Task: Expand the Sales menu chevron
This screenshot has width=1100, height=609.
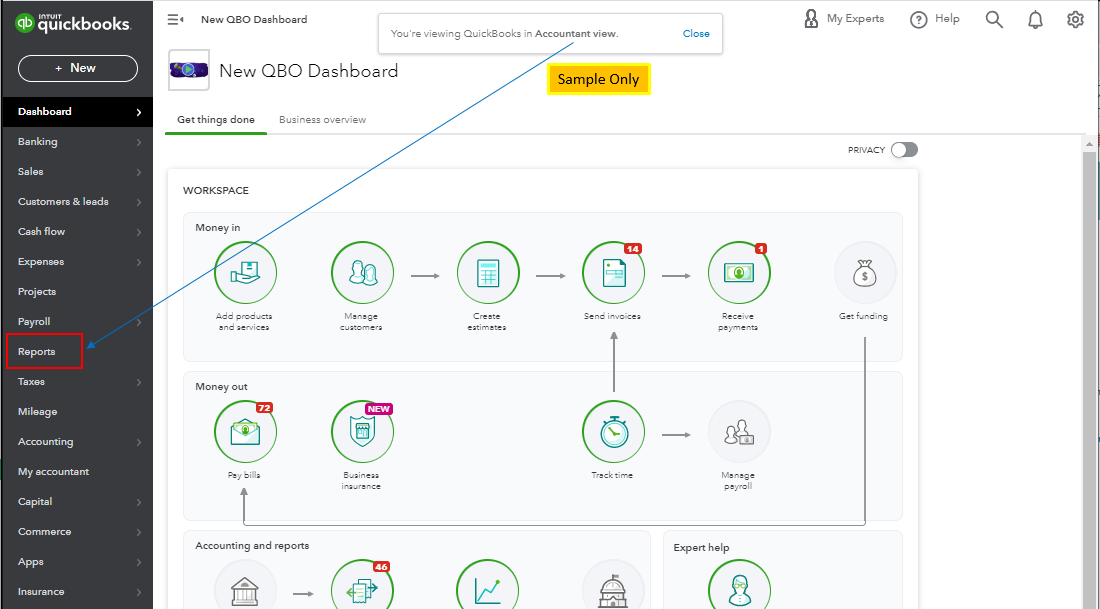Action: (x=139, y=173)
